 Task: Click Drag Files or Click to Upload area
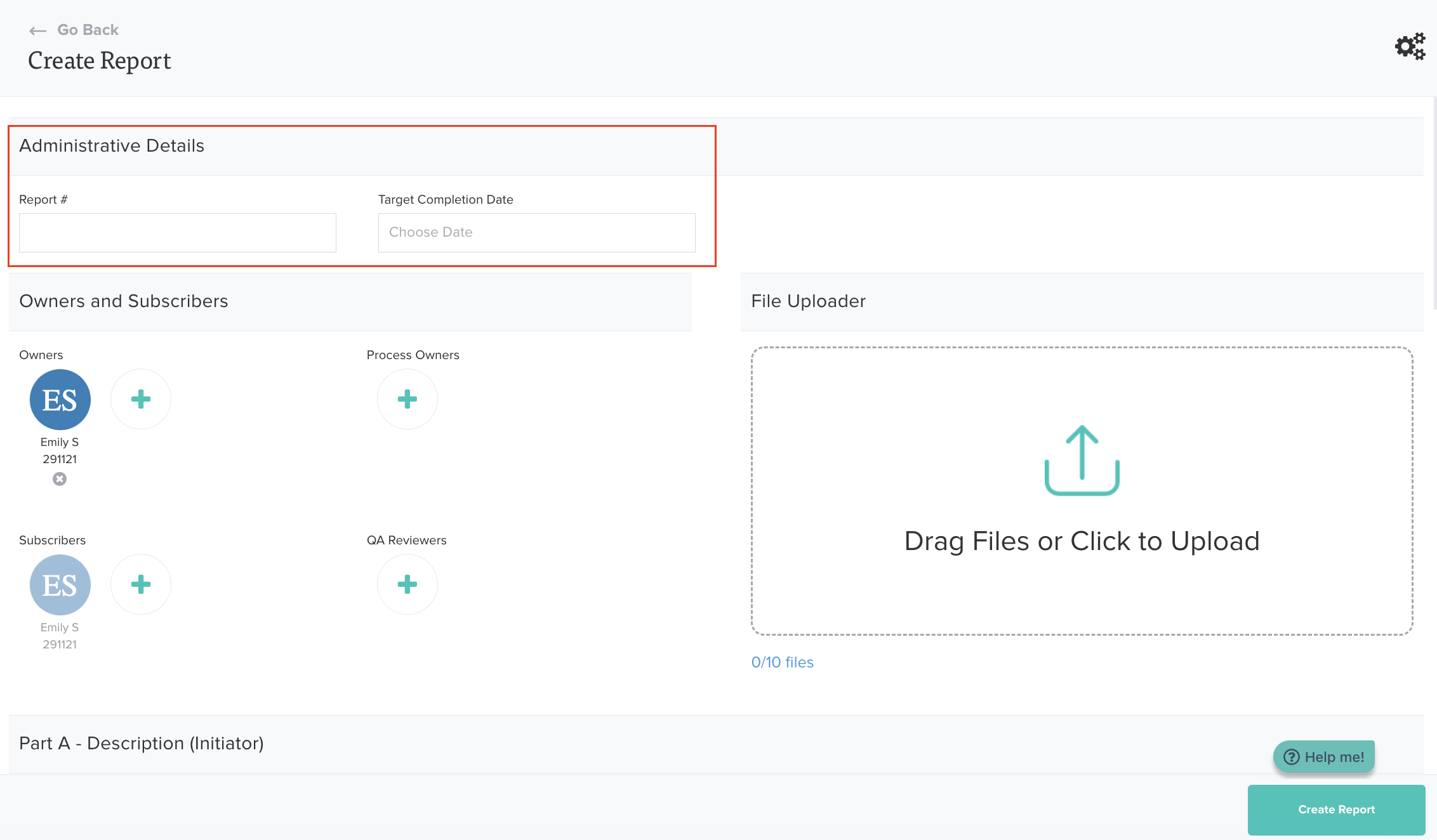(x=1082, y=541)
